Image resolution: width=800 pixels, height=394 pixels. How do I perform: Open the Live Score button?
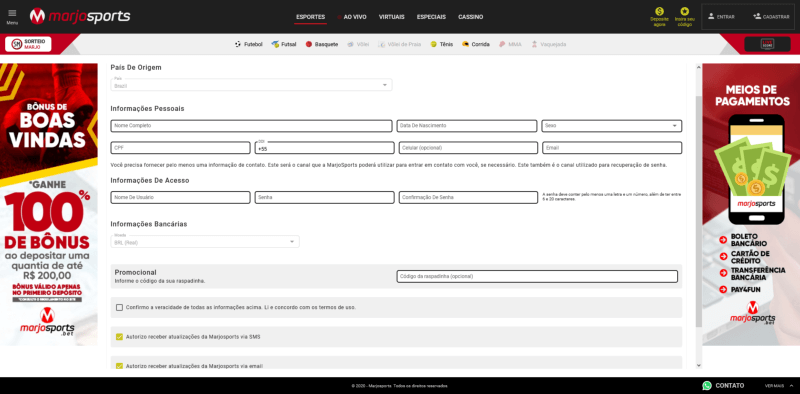tap(767, 44)
